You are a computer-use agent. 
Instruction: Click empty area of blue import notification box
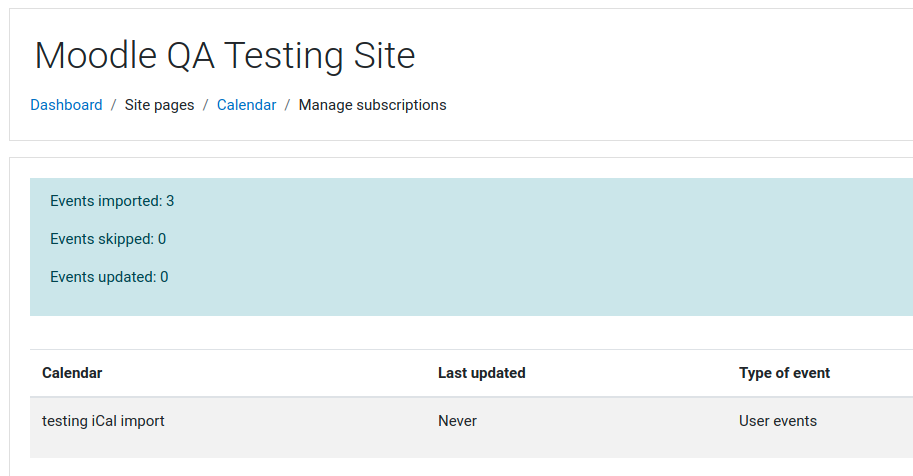[524, 247]
